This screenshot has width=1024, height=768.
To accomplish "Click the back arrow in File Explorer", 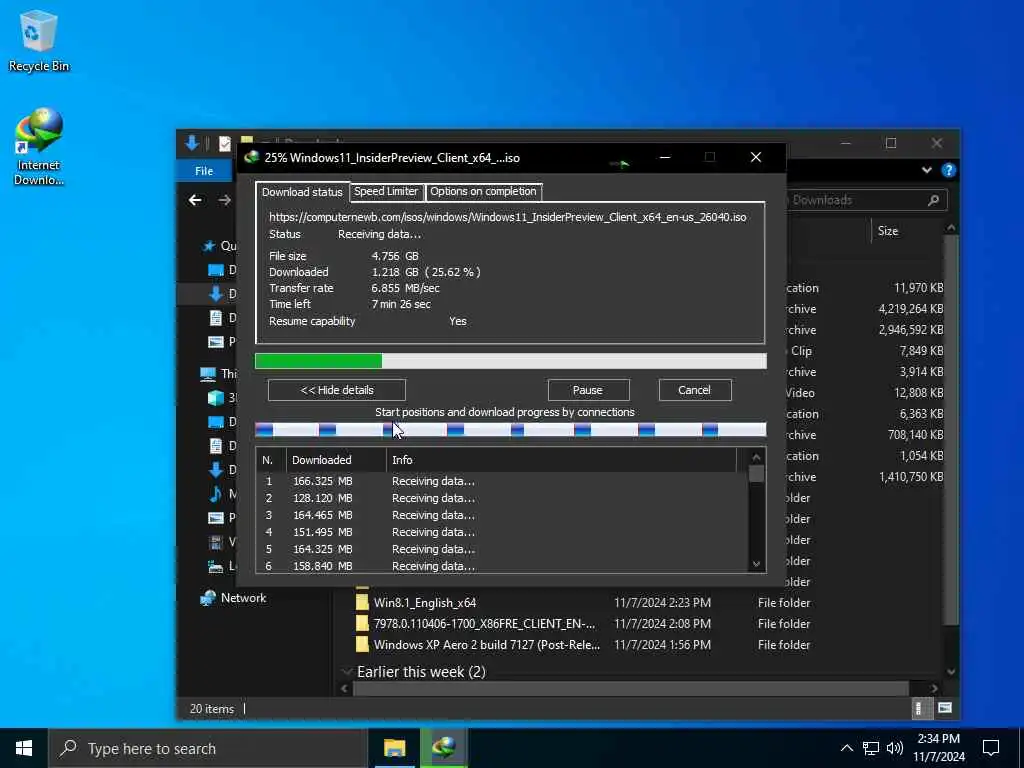I will click(195, 200).
